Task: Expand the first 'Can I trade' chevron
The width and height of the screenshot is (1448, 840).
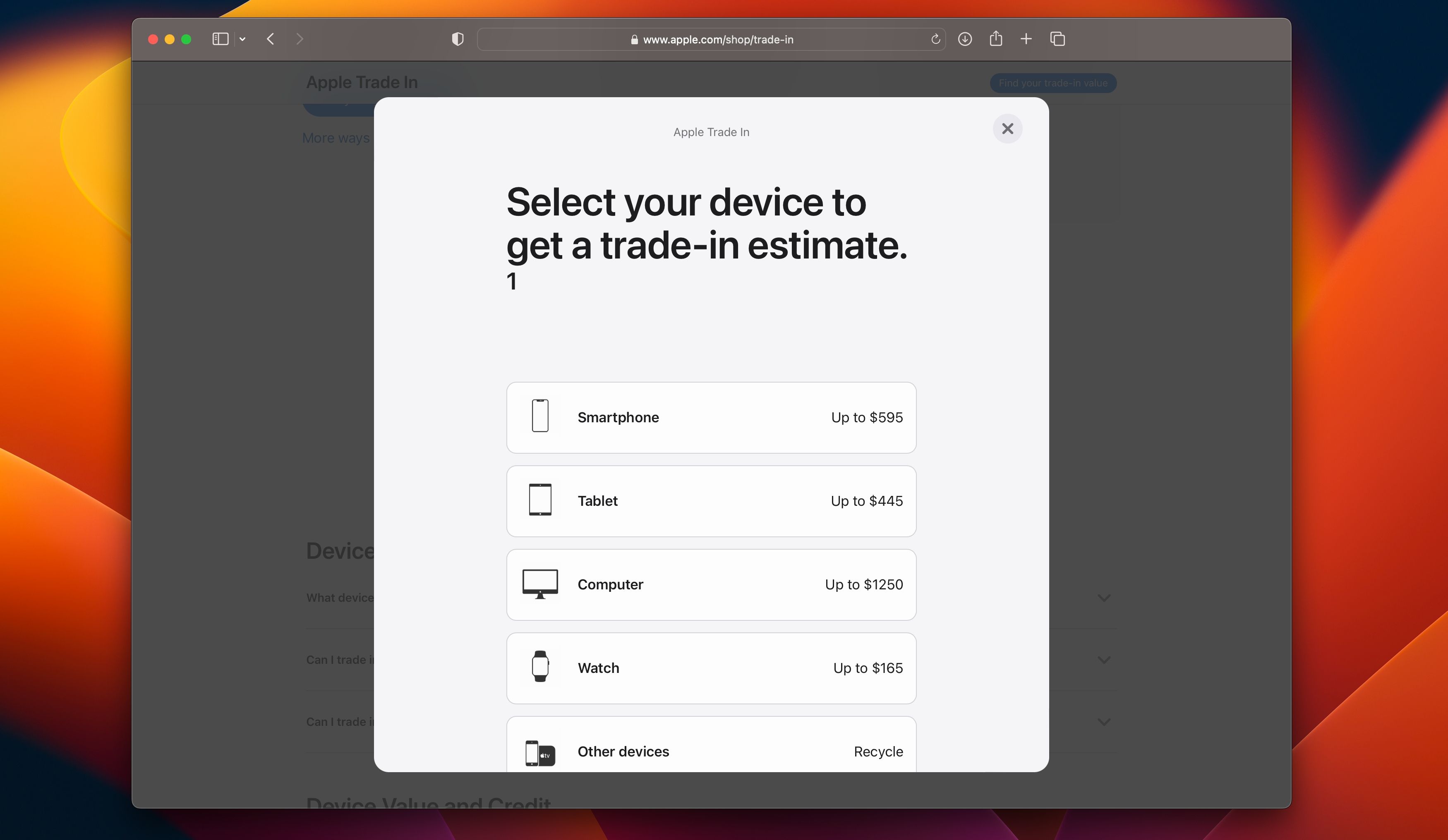Action: 1104,660
